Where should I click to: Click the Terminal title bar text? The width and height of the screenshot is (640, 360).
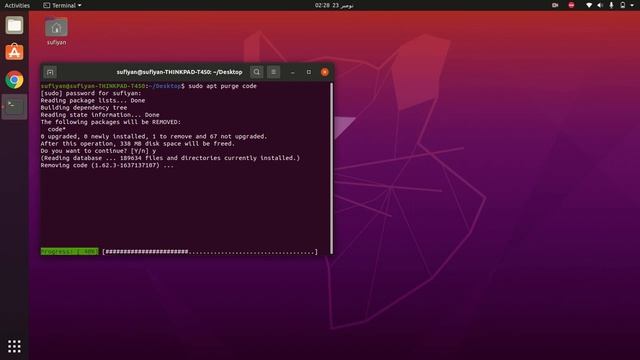180,72
